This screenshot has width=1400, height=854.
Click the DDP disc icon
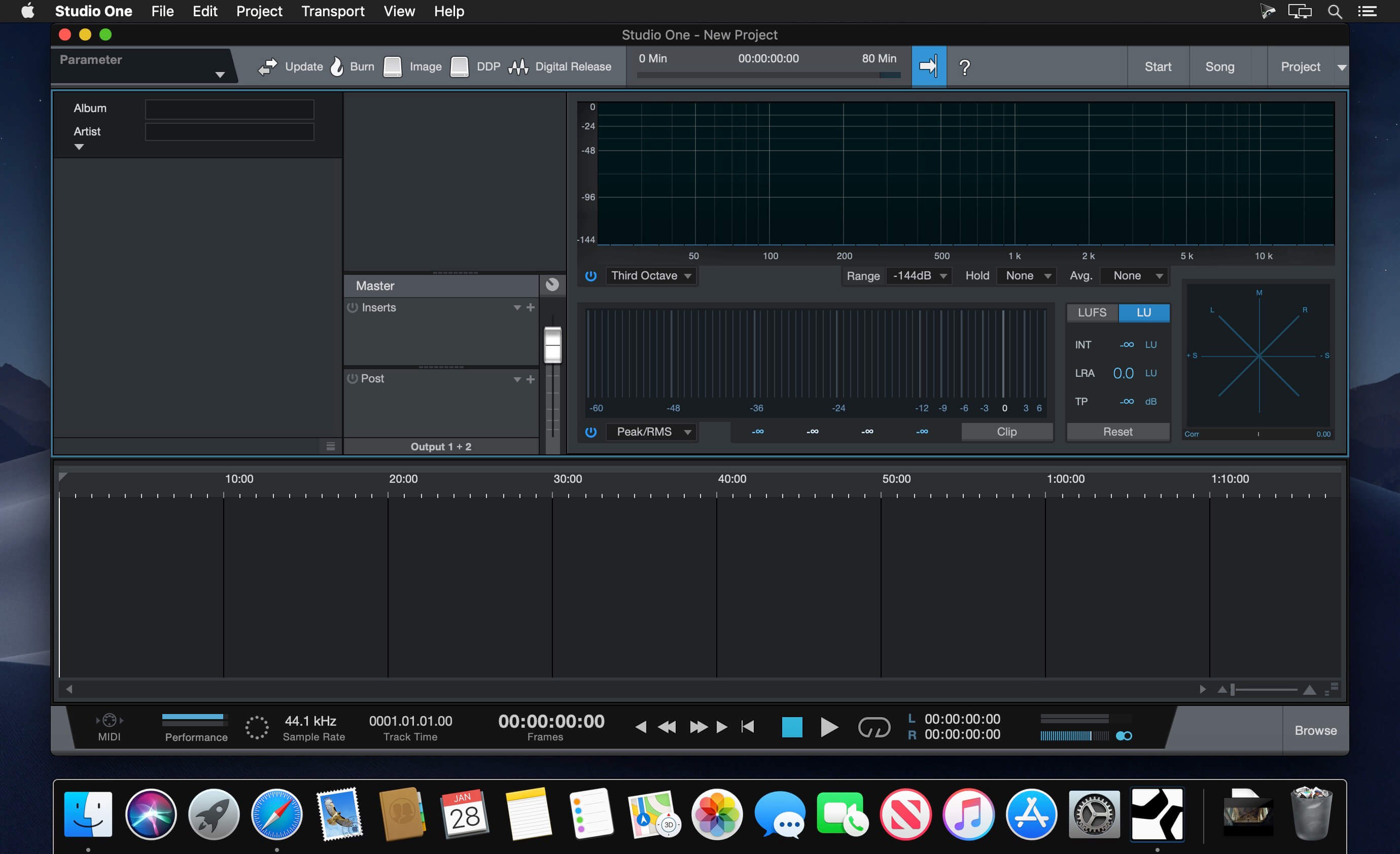tap(460, 66)
